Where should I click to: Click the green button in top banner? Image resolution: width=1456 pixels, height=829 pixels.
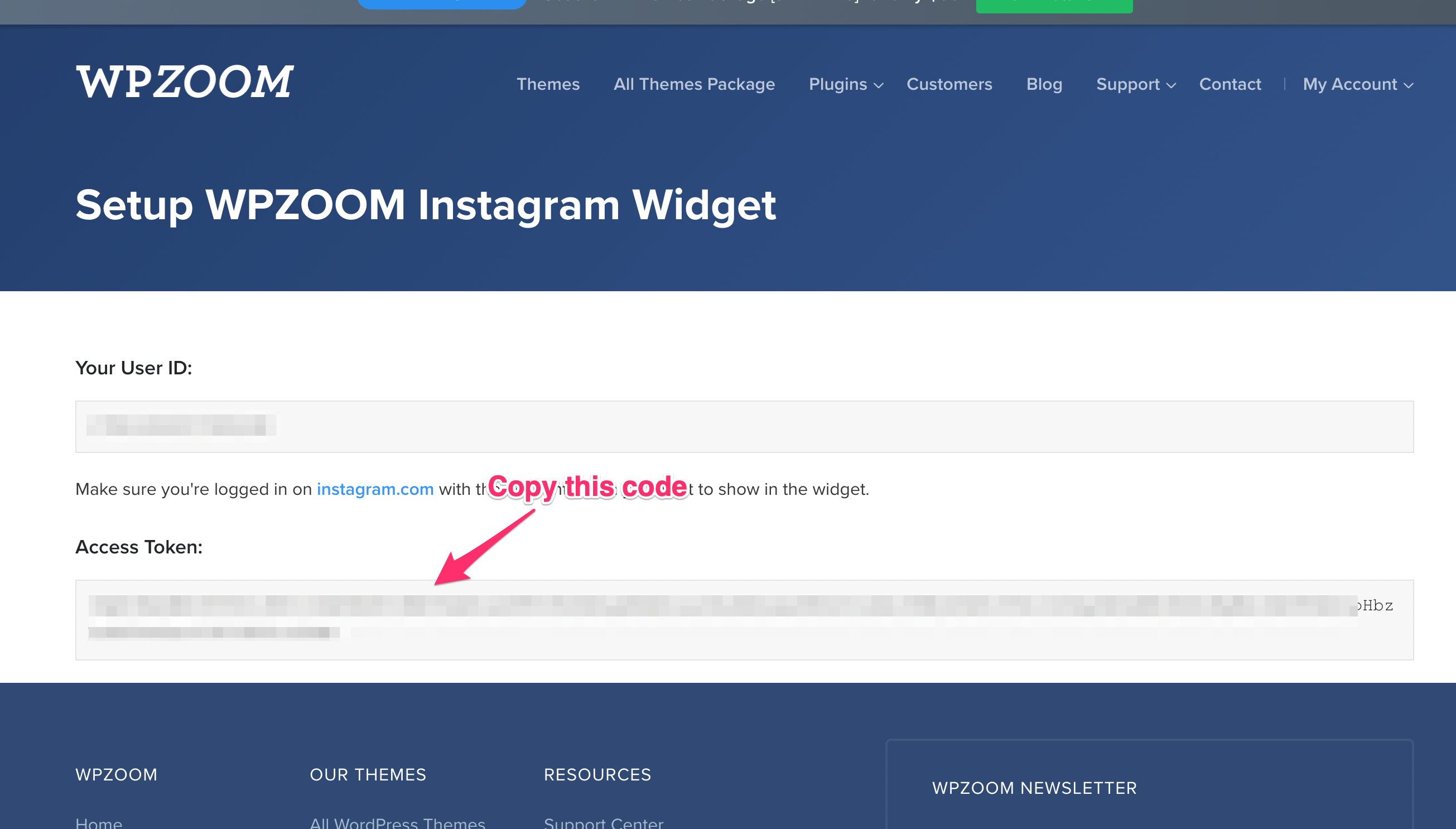1054,6
